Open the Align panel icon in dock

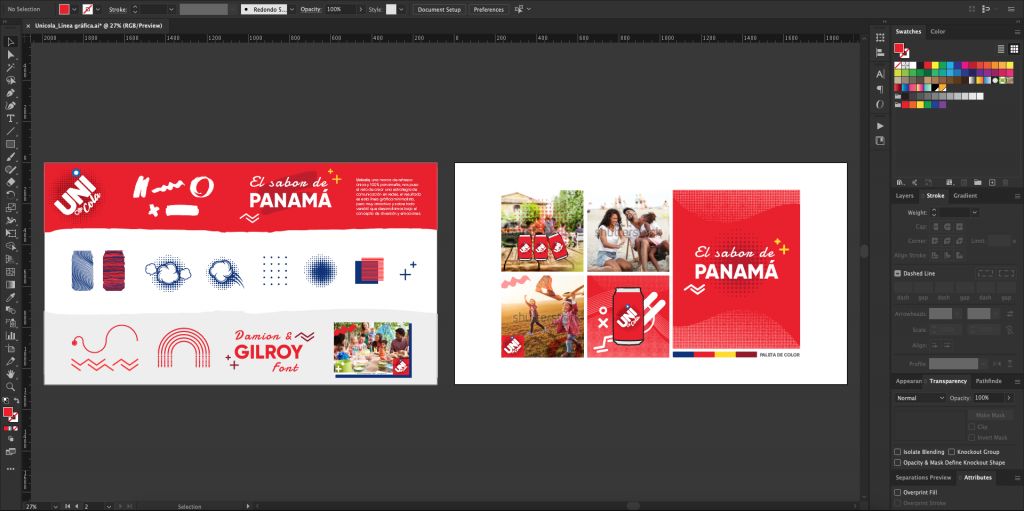coord(880,51)
